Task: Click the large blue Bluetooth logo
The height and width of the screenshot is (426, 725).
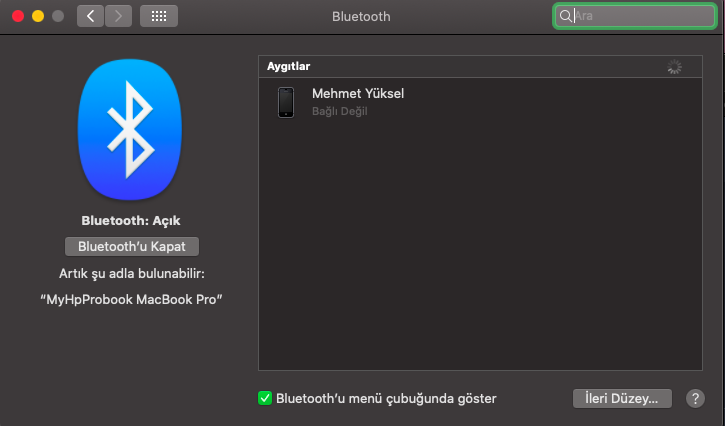Action: pyautogui.click(x=131, y=128)
